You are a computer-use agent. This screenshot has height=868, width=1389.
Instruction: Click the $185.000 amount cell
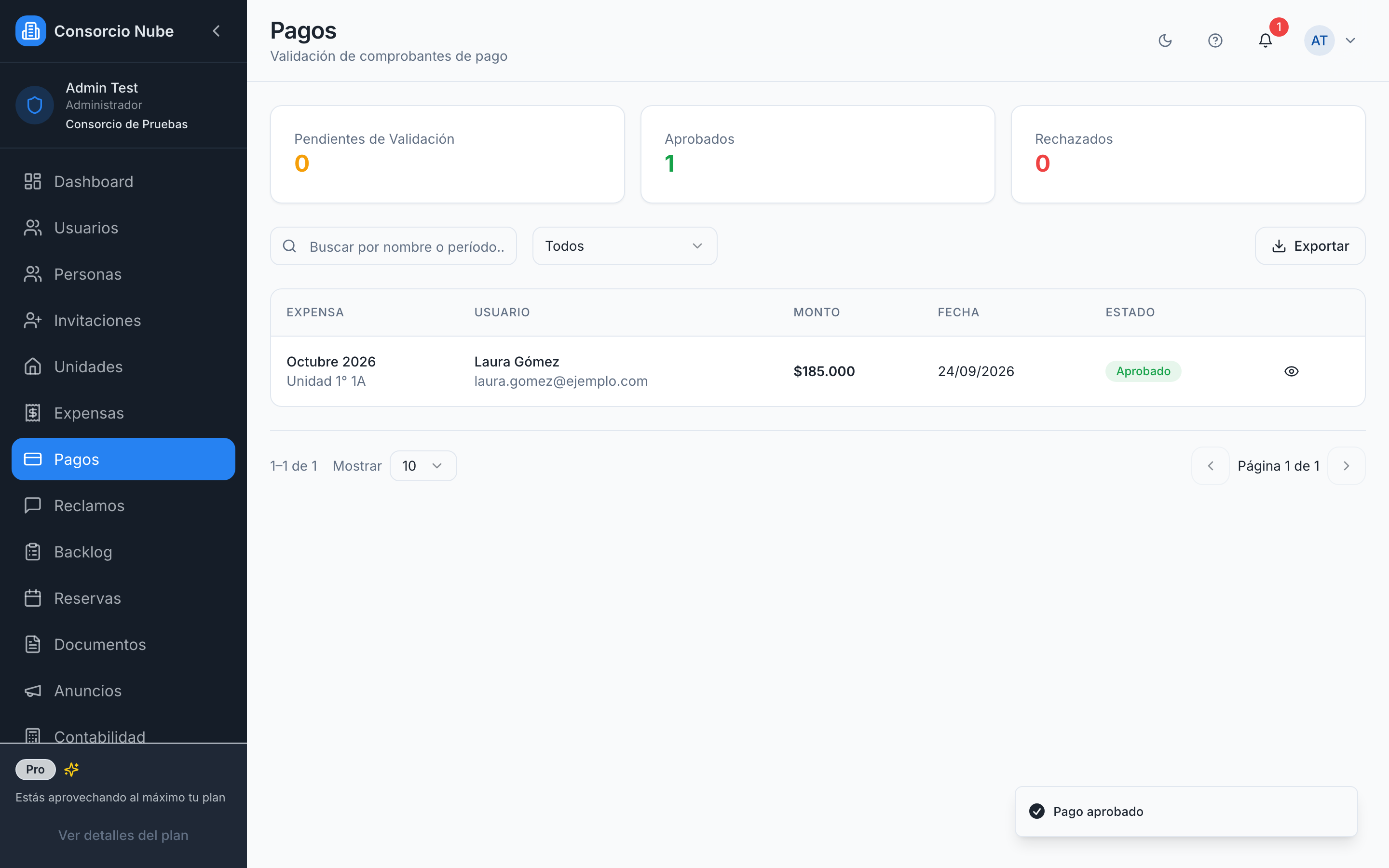pos(824,371)
